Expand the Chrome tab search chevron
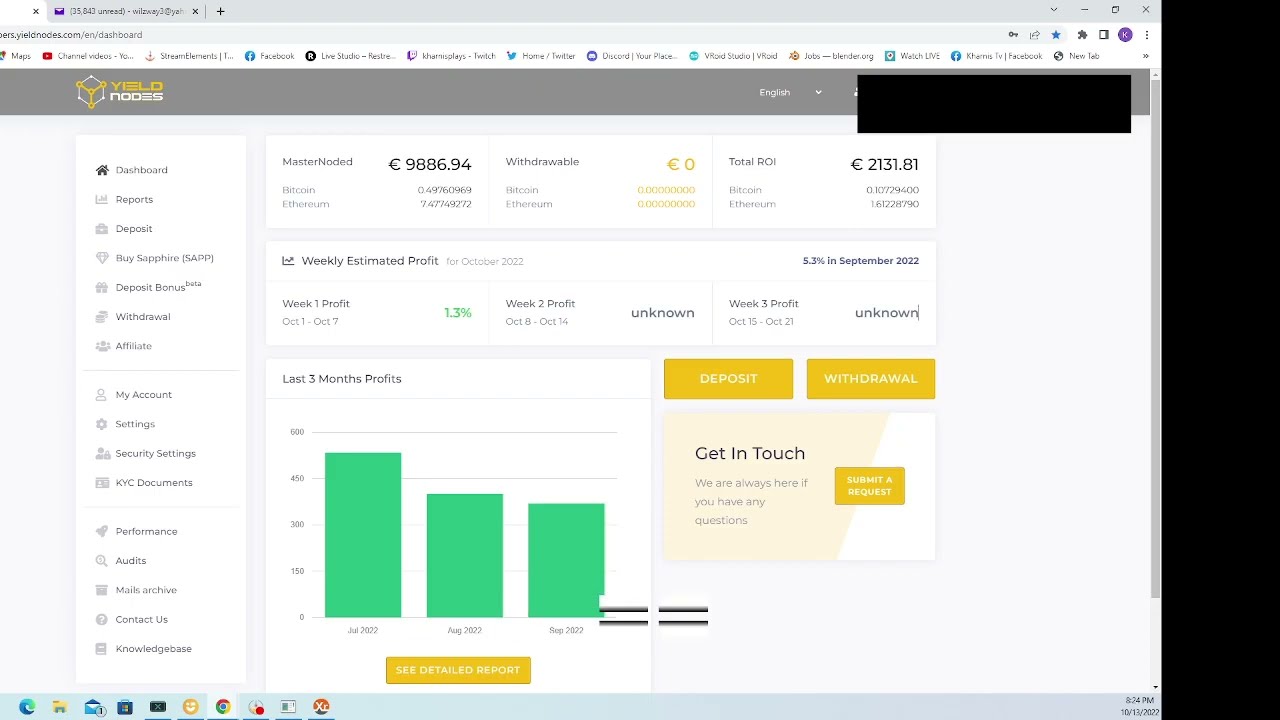The image size is (1280, 720). (x=1053, y=10)
